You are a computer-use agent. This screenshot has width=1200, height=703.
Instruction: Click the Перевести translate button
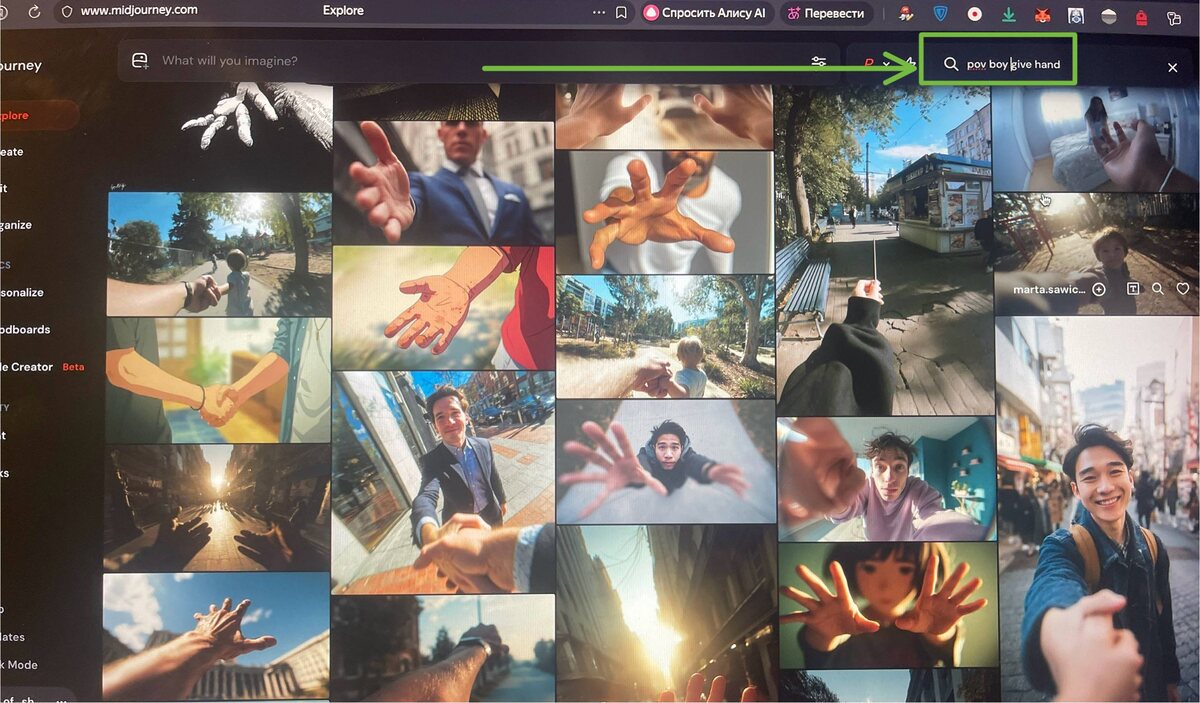(826, 13)
